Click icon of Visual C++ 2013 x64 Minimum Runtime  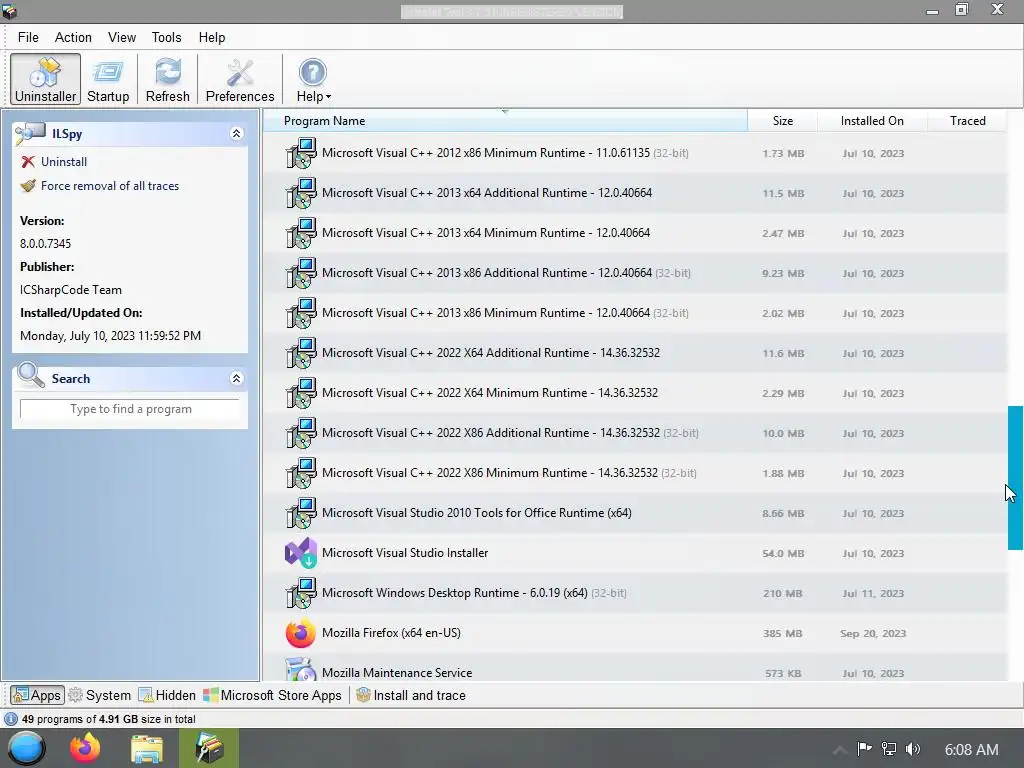(x=301, y=232)
